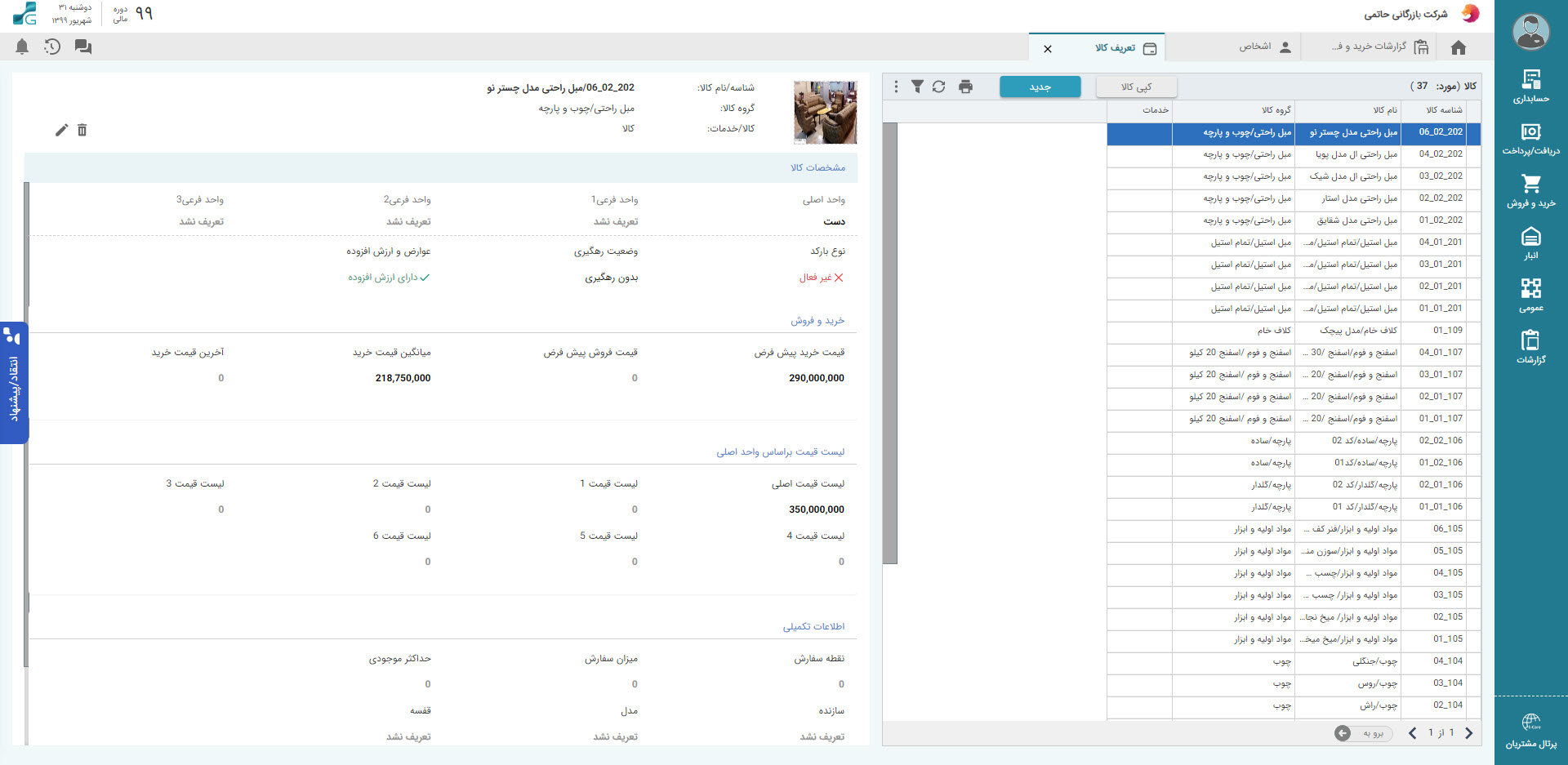
Task: Click the دارای ارزش افزوده status text
Action: tap(389, 278)
